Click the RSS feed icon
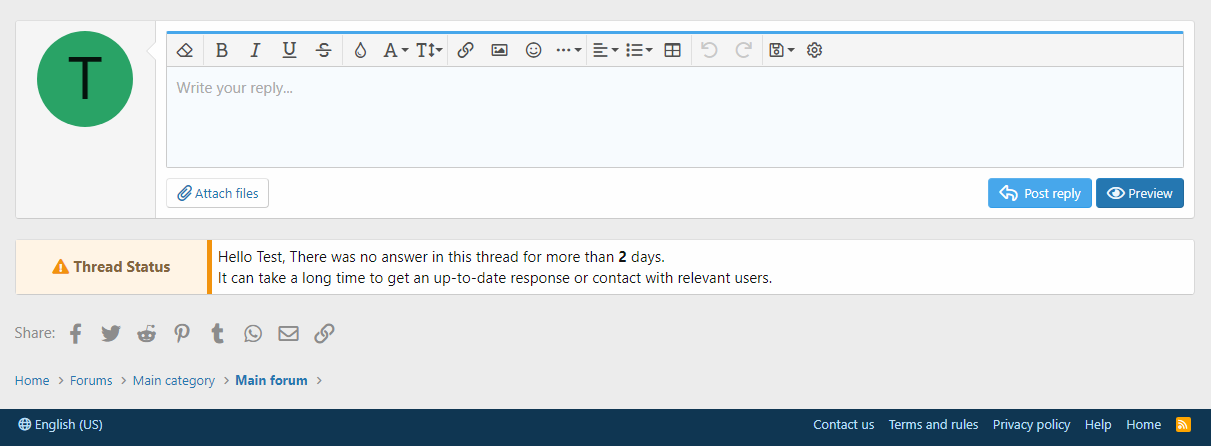Image resolution: width=1211 pixels, height=446 pixels. [1183, 424]
